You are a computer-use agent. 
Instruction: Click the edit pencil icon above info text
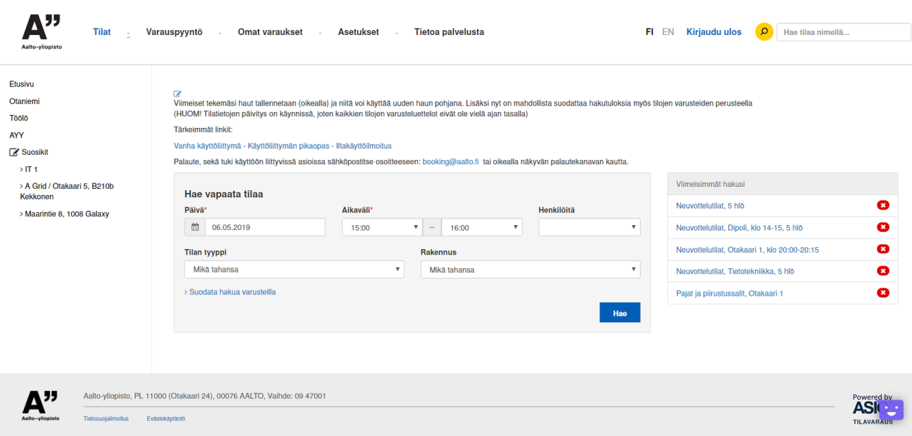178,94
